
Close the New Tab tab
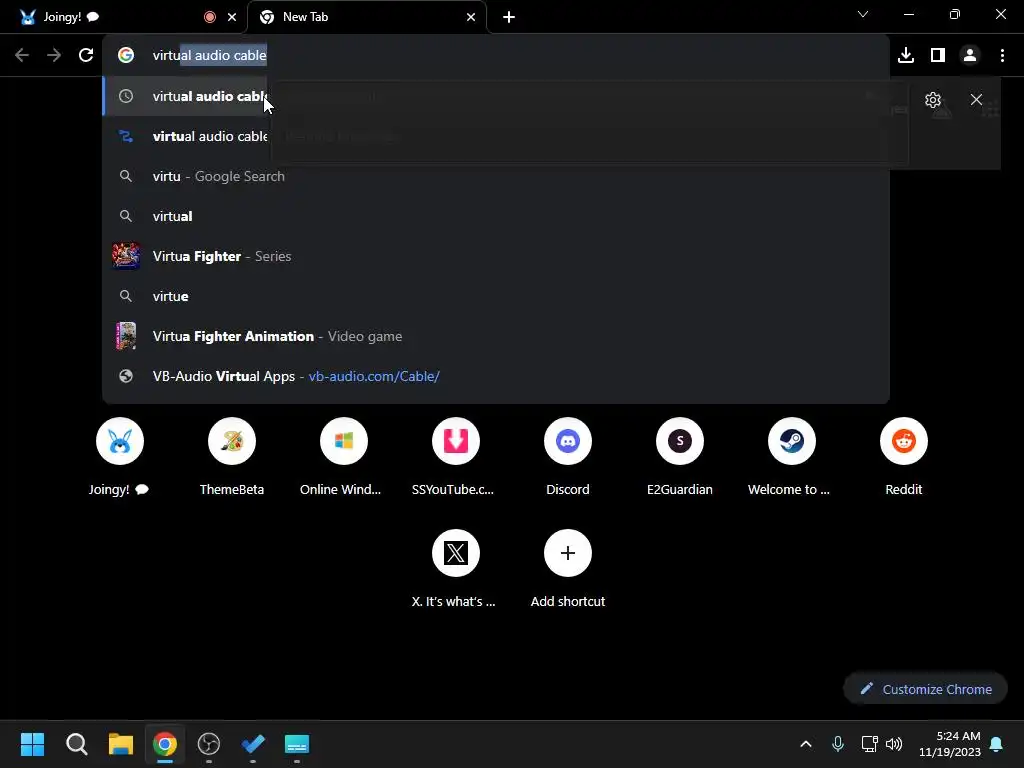471,18
